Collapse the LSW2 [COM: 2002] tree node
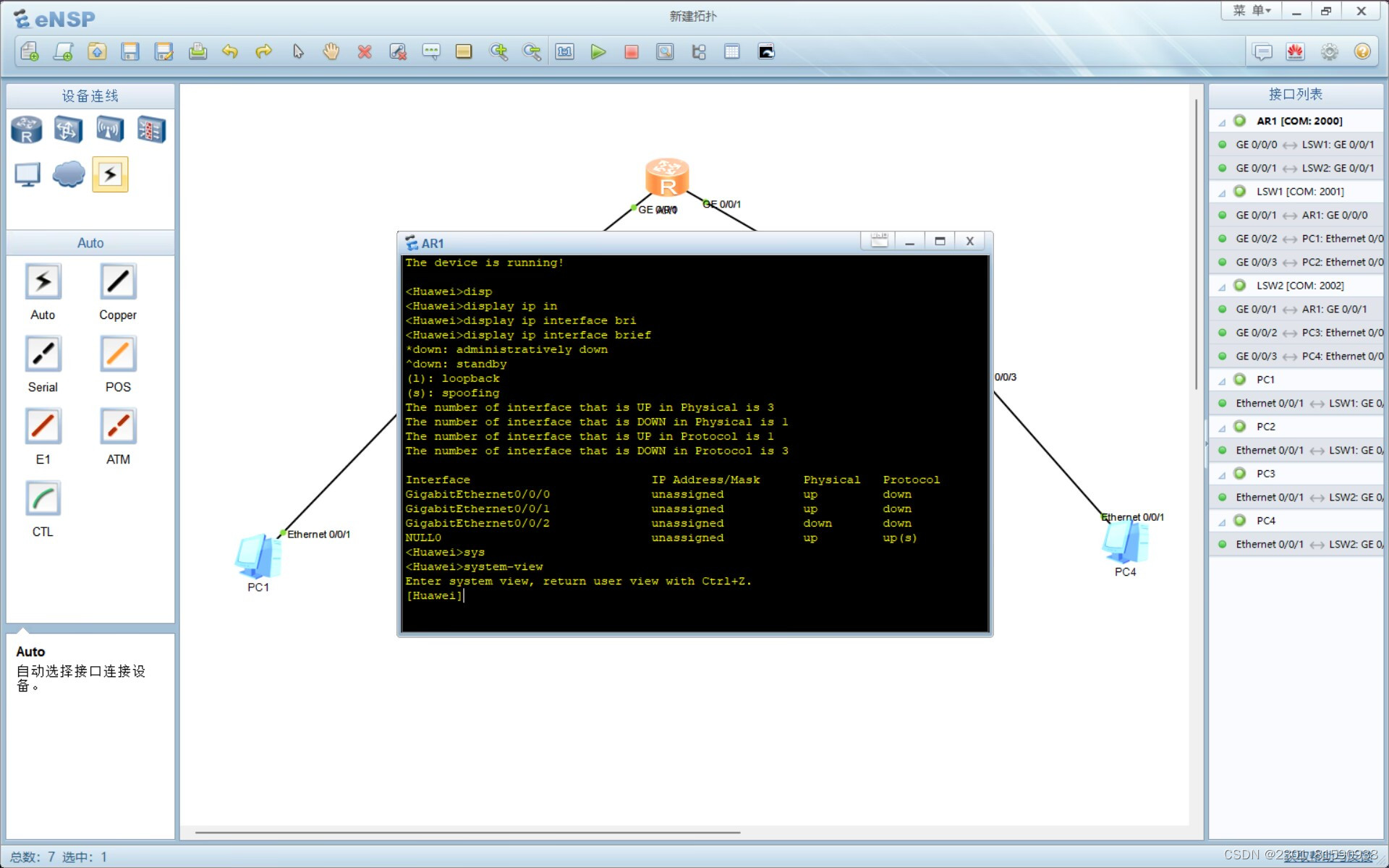This screenshot has height=868, width=1389. 1222,287
